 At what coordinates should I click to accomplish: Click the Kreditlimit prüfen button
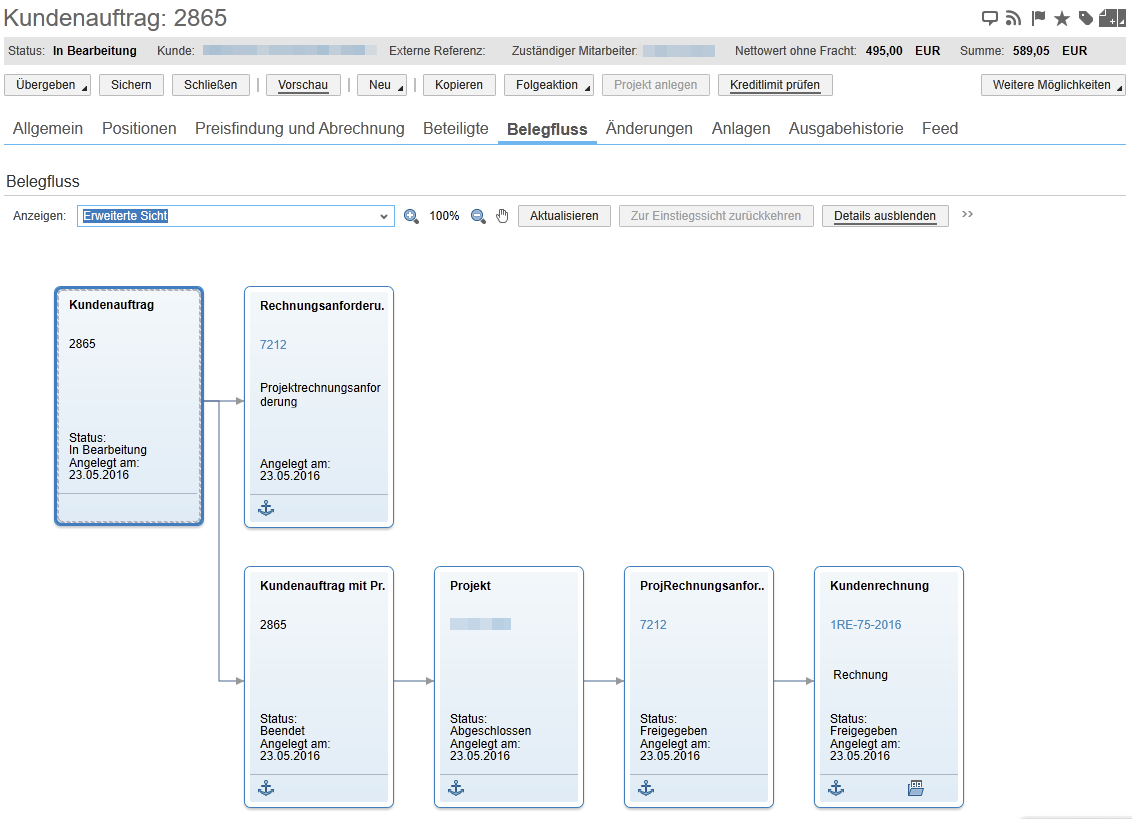click(x=775, y=85)
